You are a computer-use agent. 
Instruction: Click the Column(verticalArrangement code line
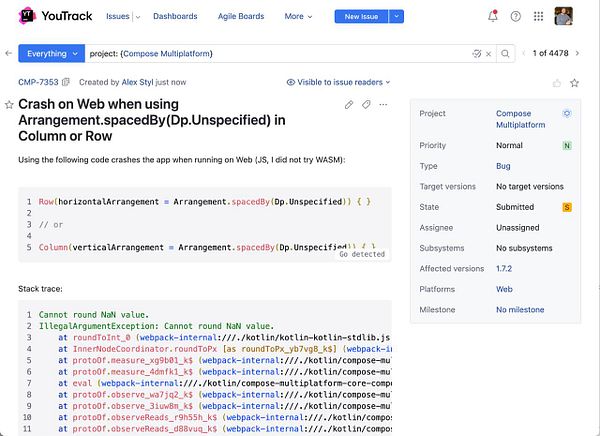(x=207, y=248)
